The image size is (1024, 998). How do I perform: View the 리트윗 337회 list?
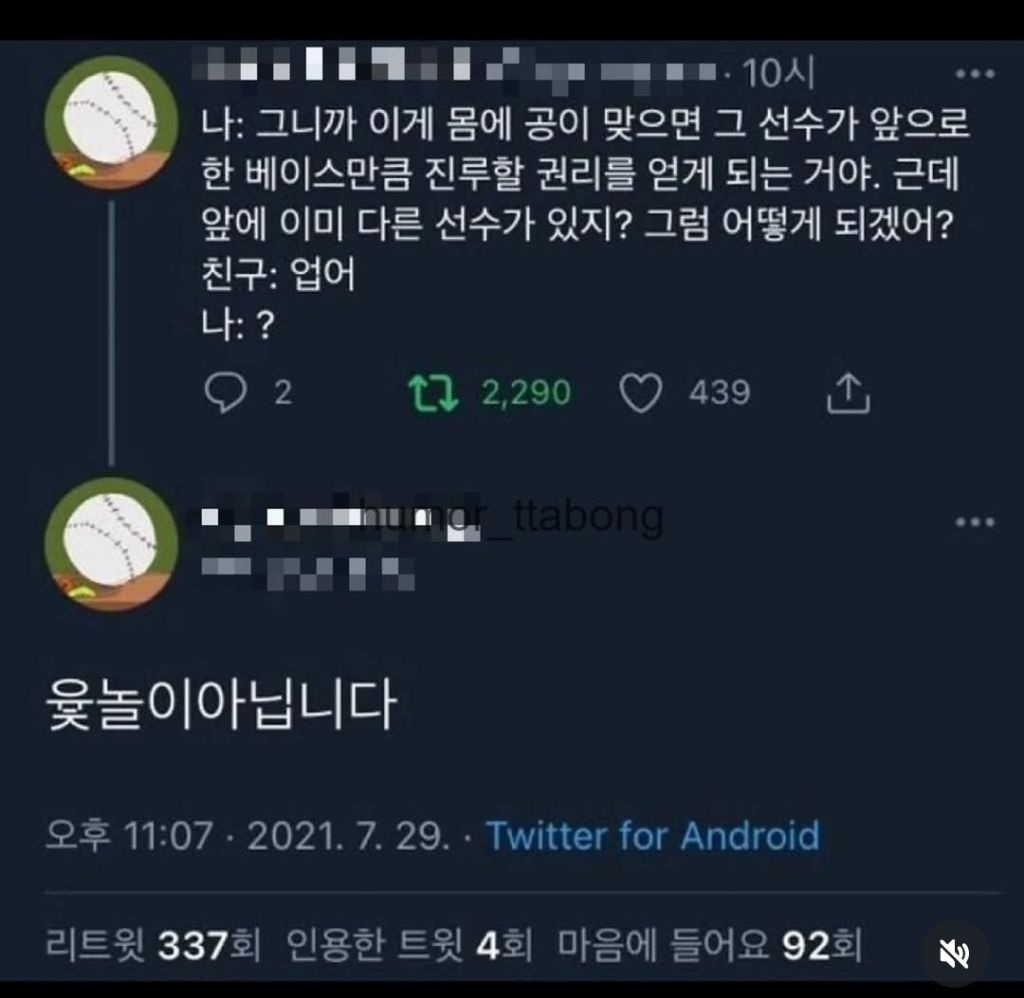[152, 943]
